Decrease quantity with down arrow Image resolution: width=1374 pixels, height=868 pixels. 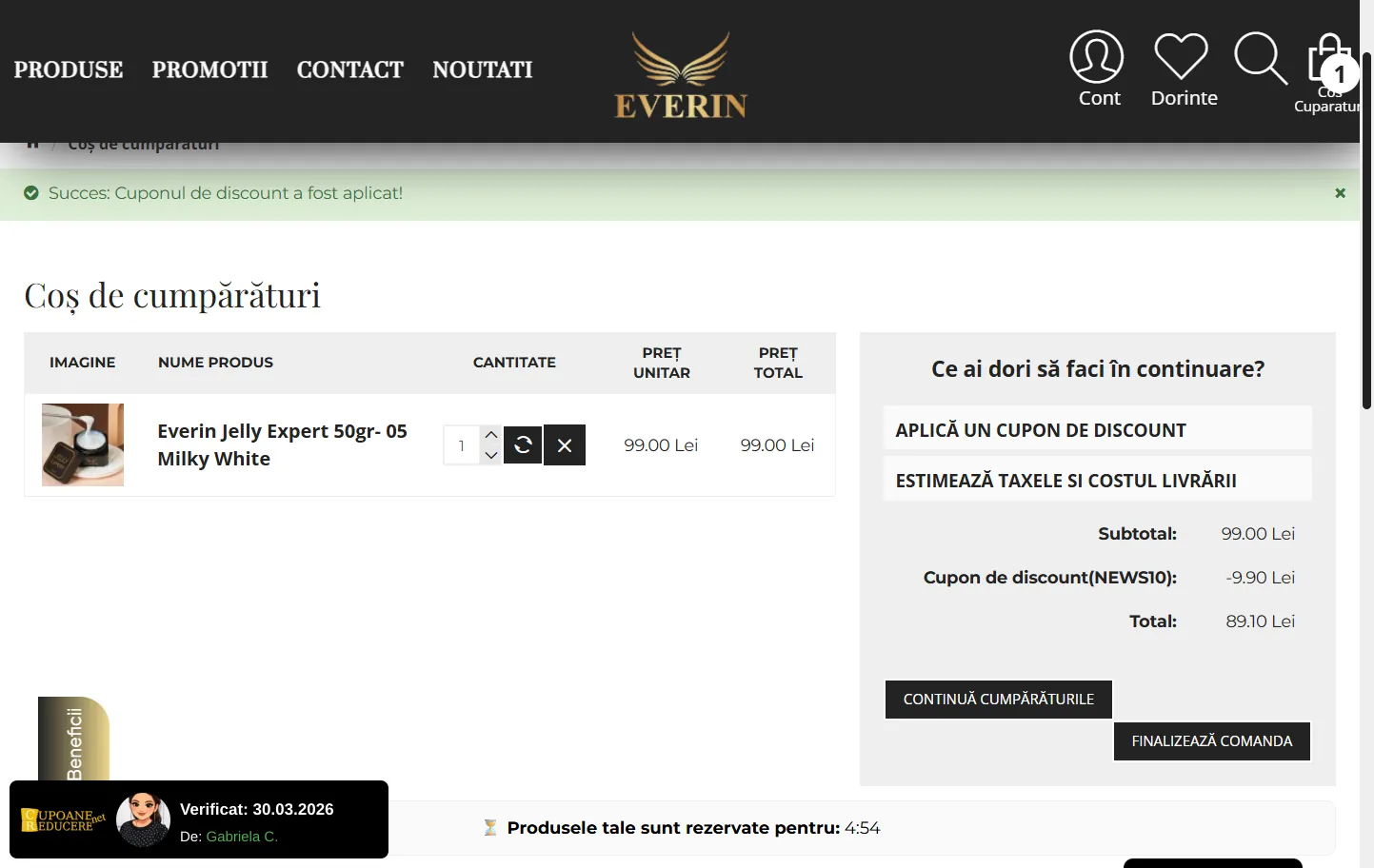click(x=491, y=456)
